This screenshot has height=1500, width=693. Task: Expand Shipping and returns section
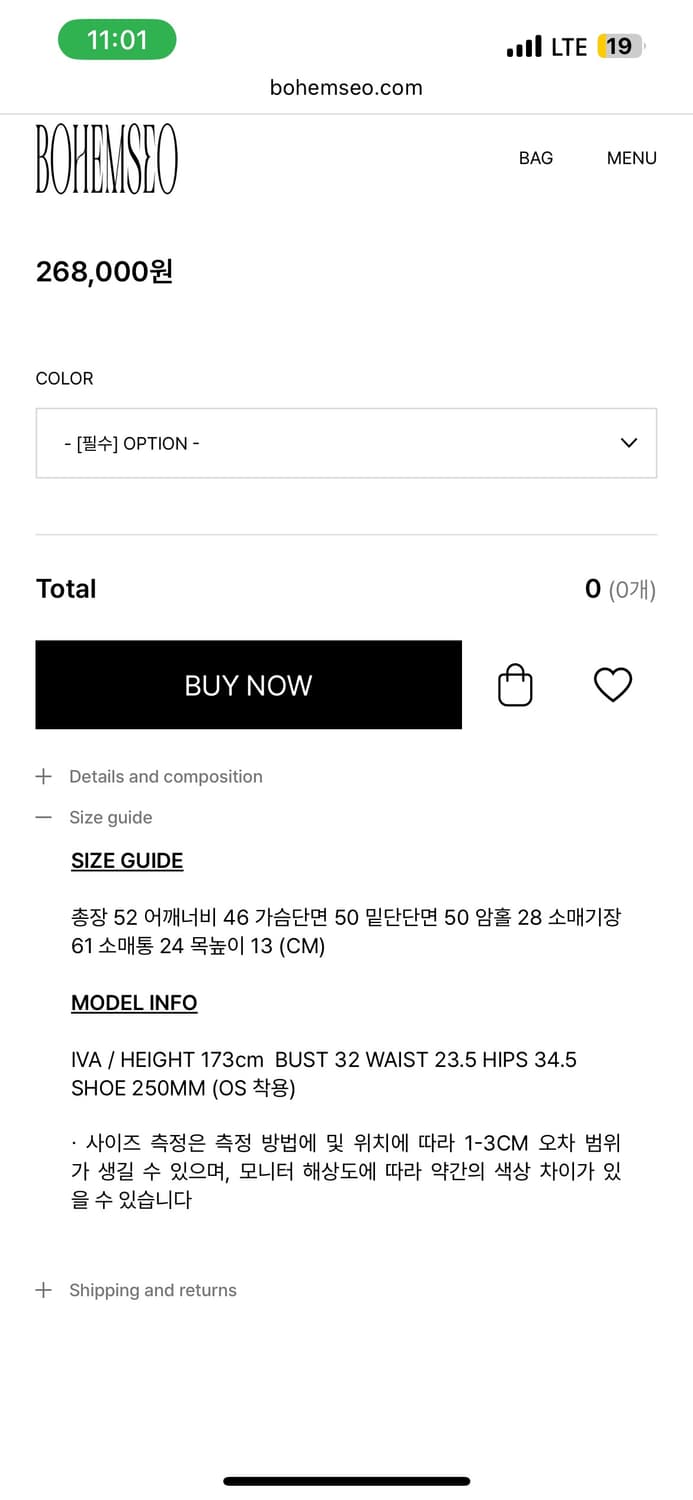click(153, 1290)
